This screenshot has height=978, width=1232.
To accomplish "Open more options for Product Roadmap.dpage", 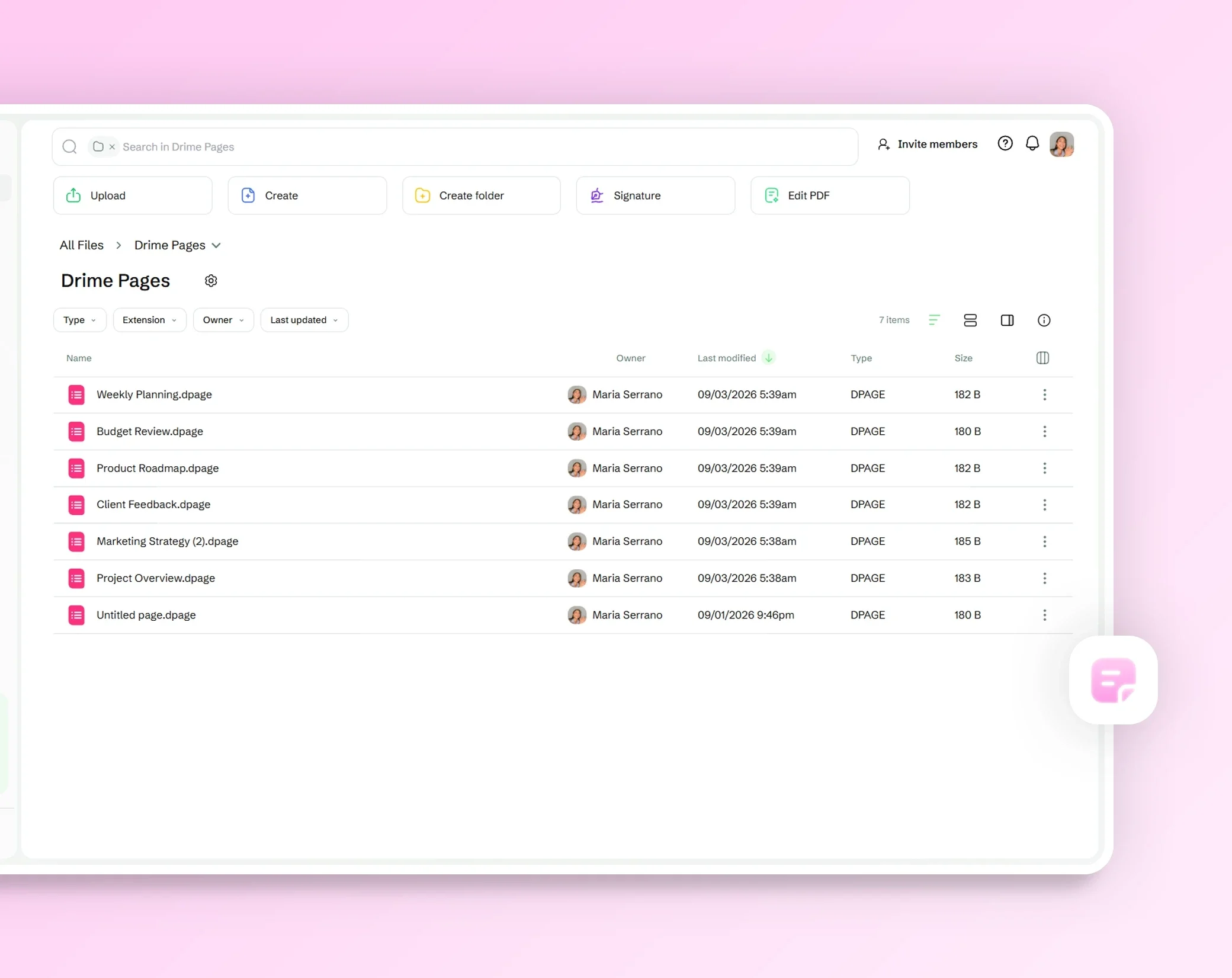I will 1044,468.
